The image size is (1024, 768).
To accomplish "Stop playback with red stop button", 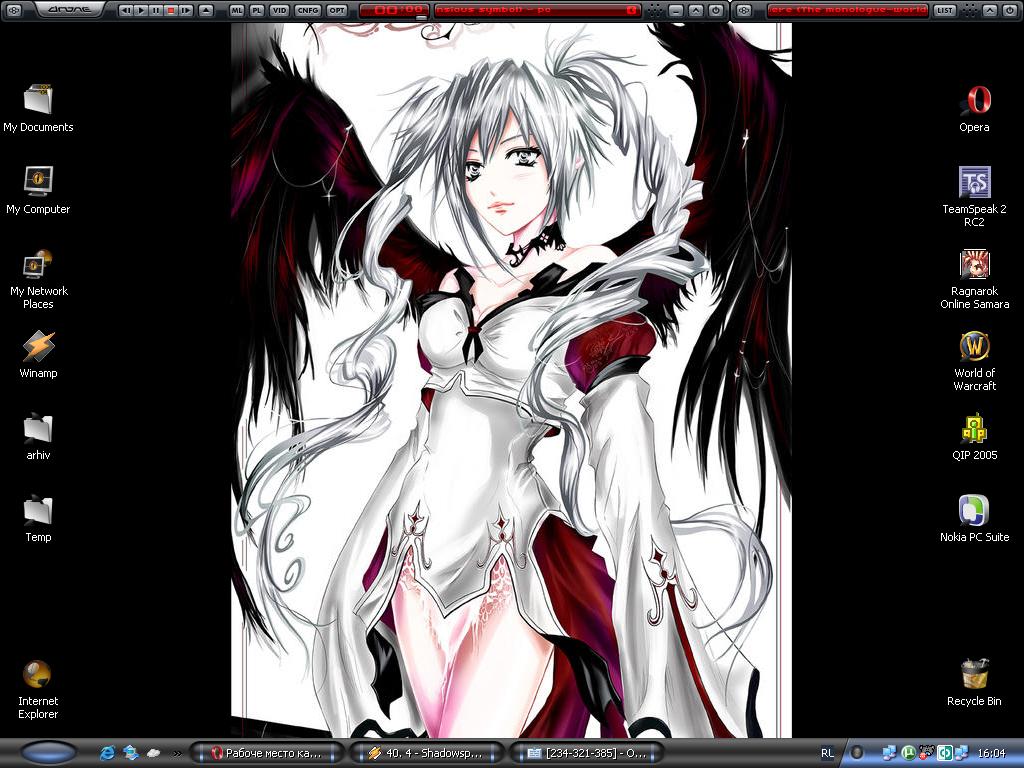I will pos(170,10).
